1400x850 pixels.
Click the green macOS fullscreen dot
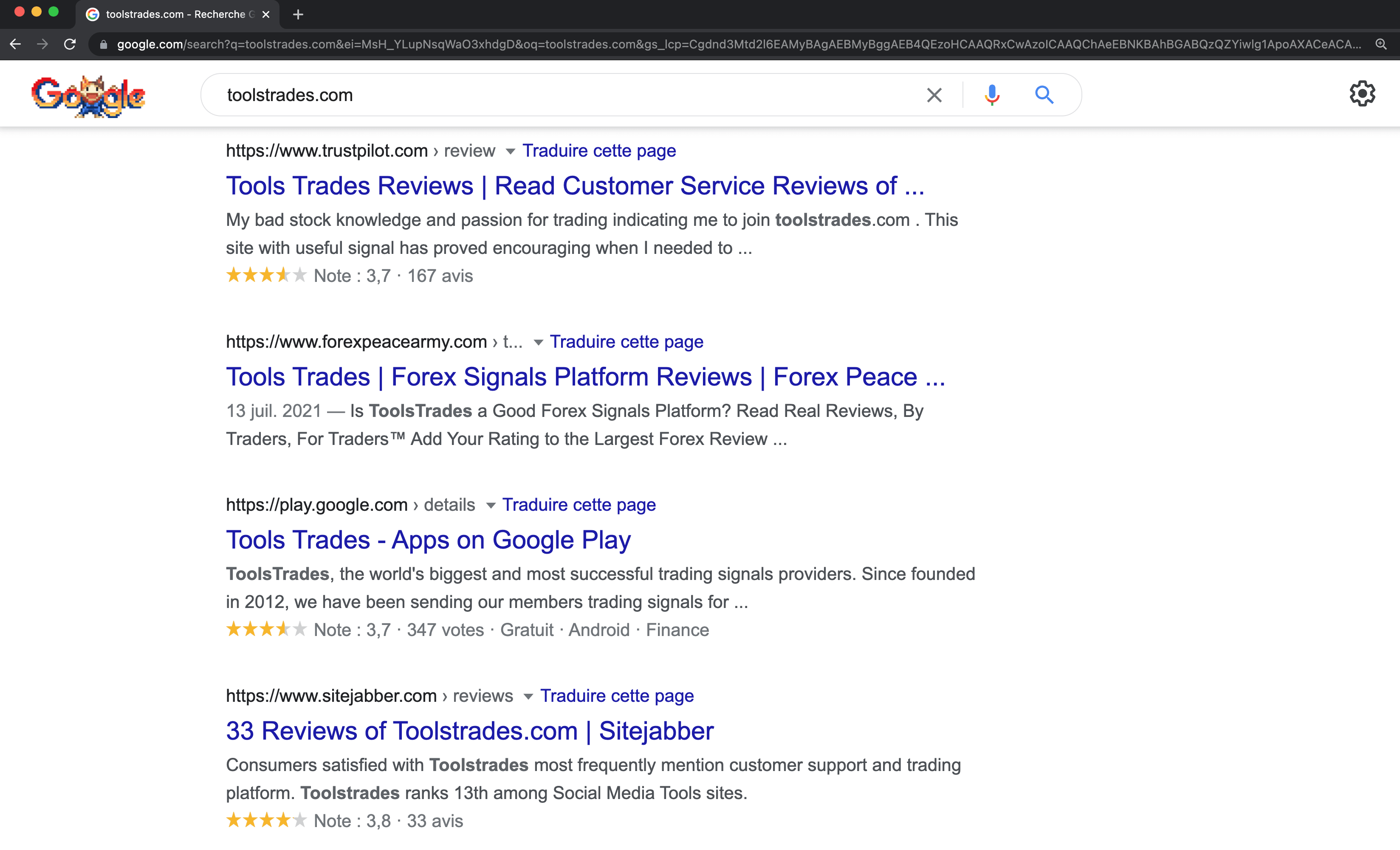tap(54, 12)
